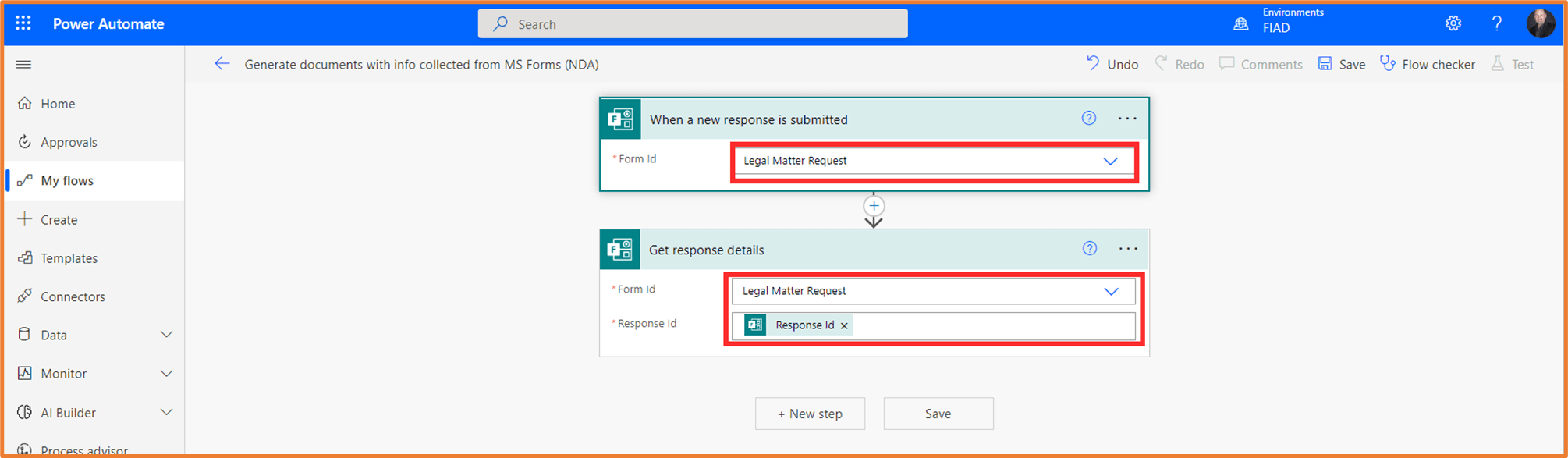Go to Home in the sidebar
Viewport: 1568px width, 458px height.
[x=94, y=104]
